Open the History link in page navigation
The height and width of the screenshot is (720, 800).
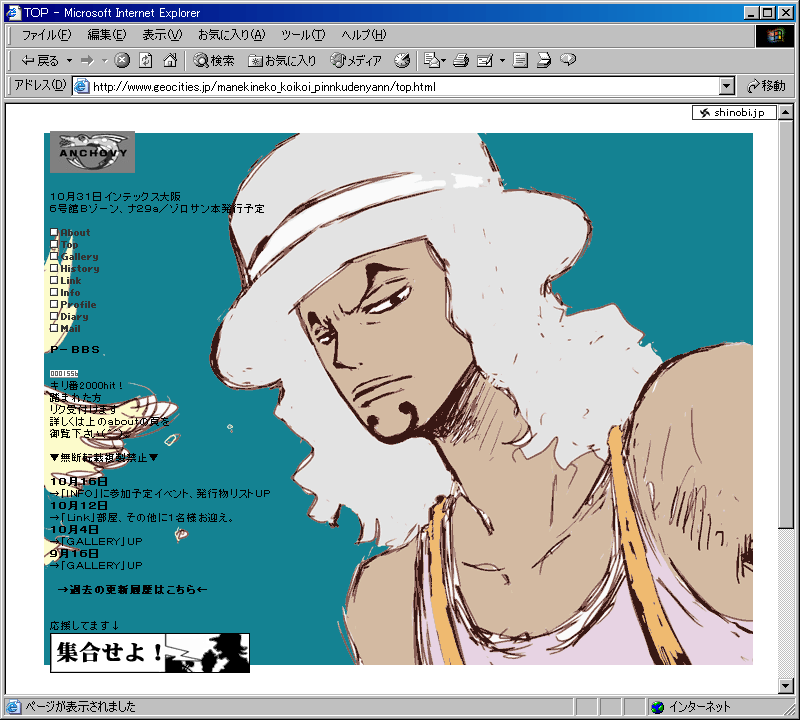click(80, 268)
